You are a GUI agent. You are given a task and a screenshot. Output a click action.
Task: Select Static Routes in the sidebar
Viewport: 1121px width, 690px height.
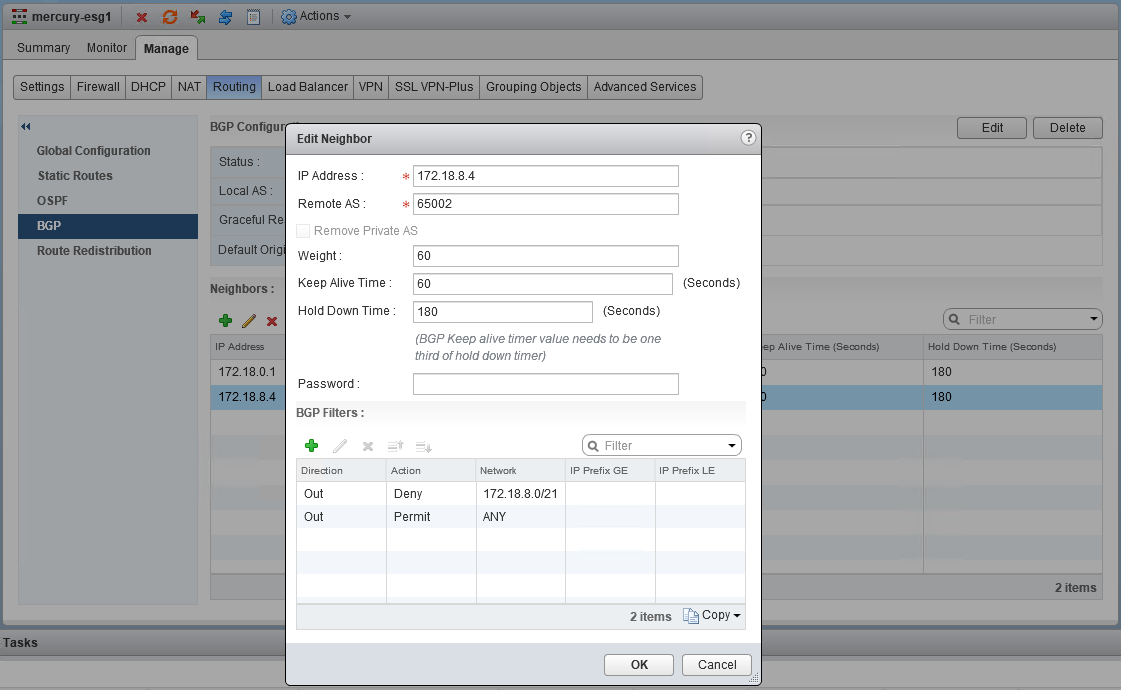(x=75, y=176)
